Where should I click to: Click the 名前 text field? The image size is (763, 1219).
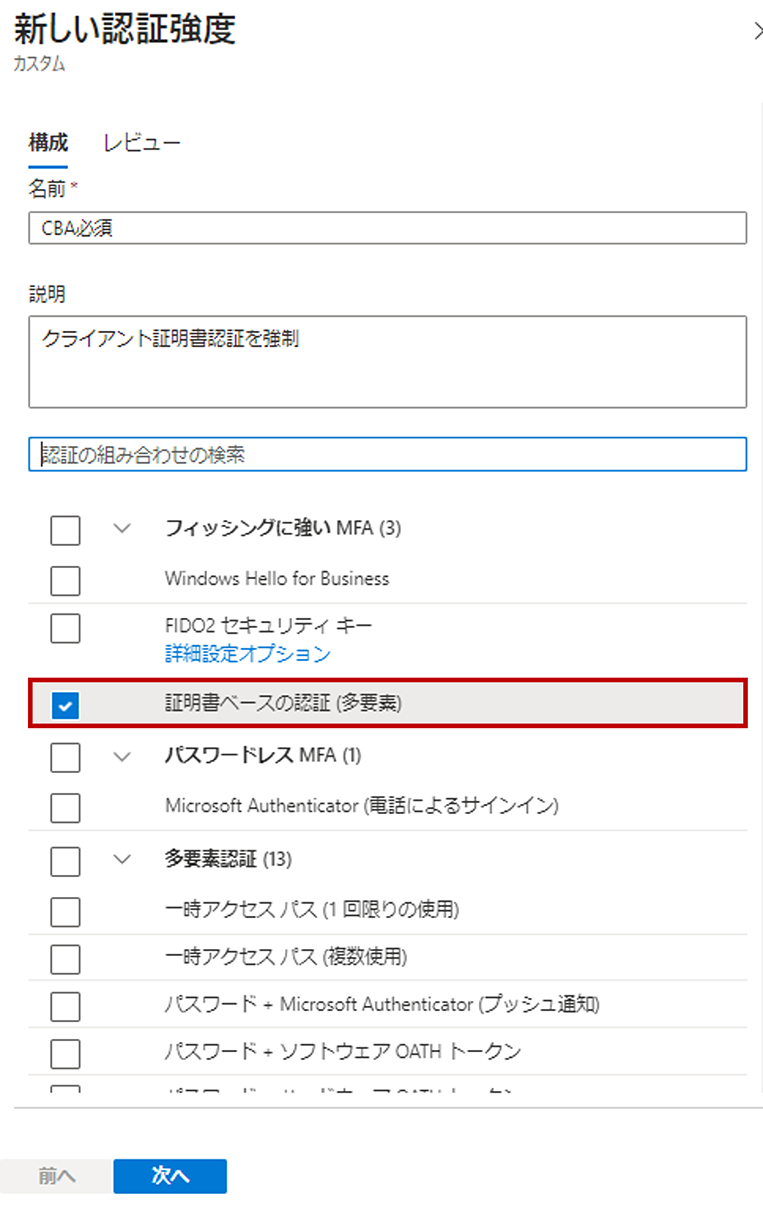387,228
